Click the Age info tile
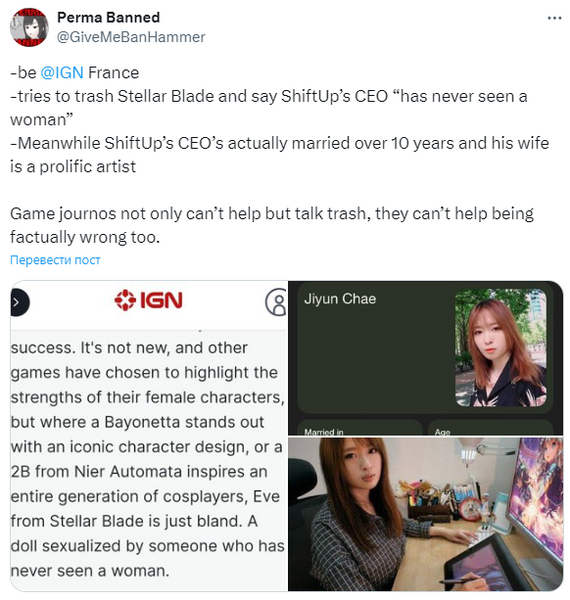Image resolution: width=570 pixels, height=600 pixels. [491, 428]
